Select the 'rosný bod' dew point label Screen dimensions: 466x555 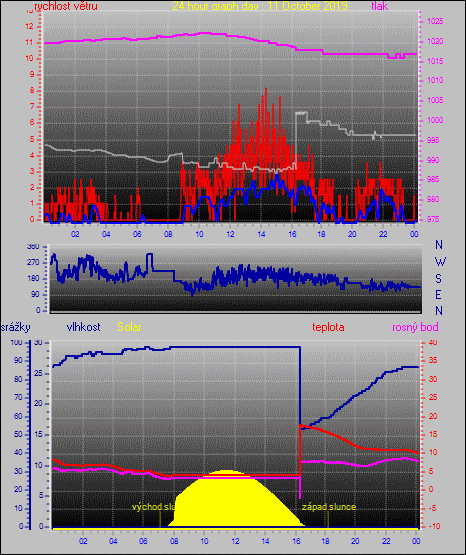coord(415,327)
